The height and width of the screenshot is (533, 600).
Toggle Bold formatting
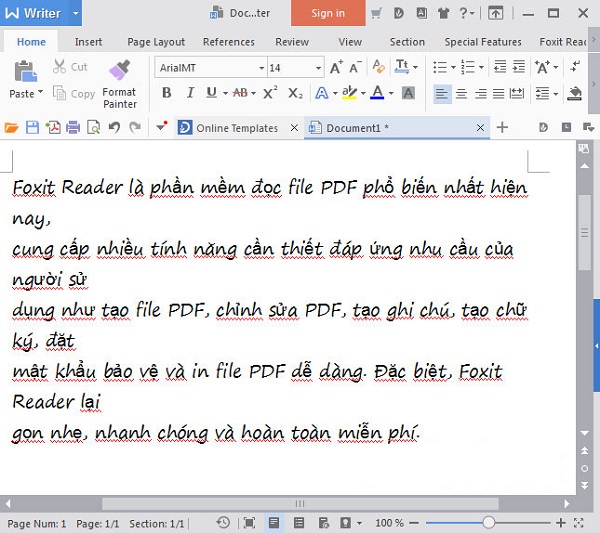click(x=166, y=93)
